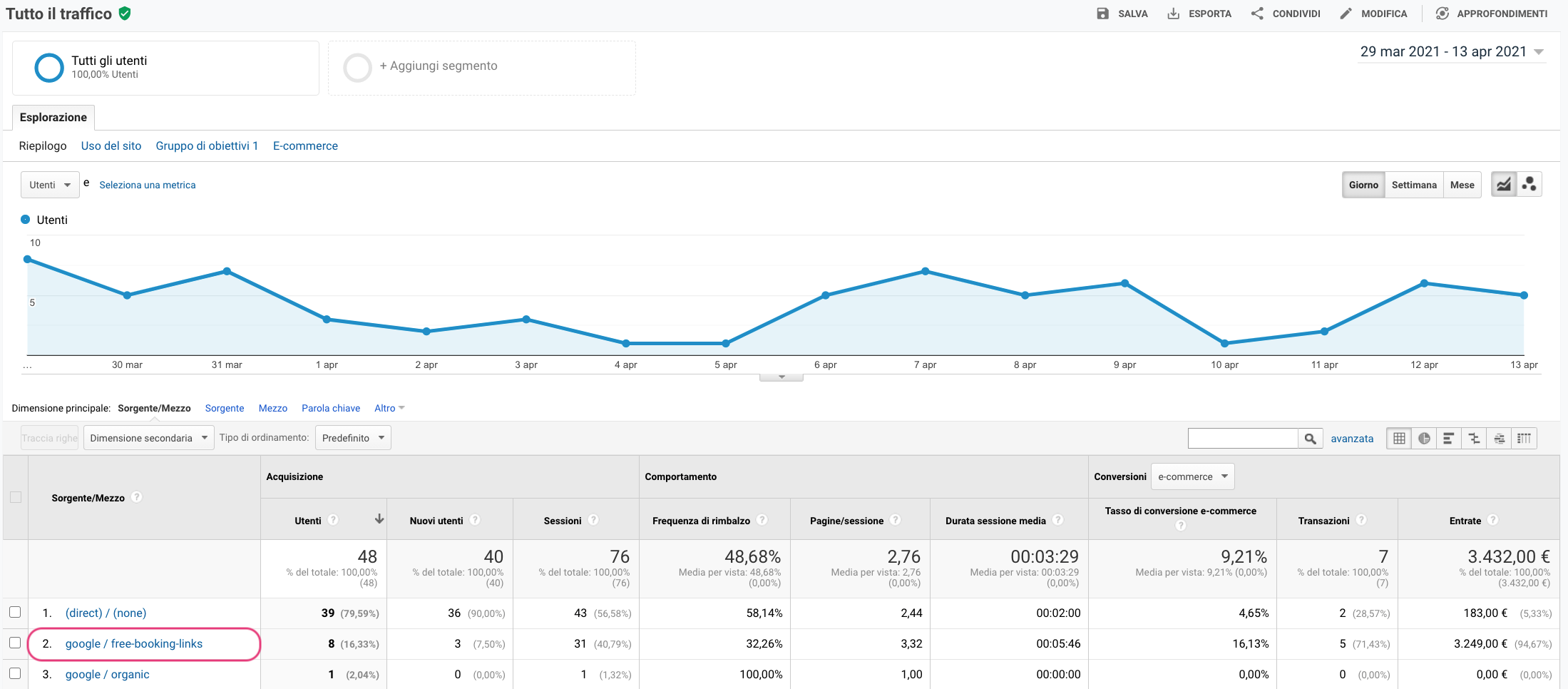Click the Approfondimenti insights icon
1568x689 pixels.
(1442, 14)
